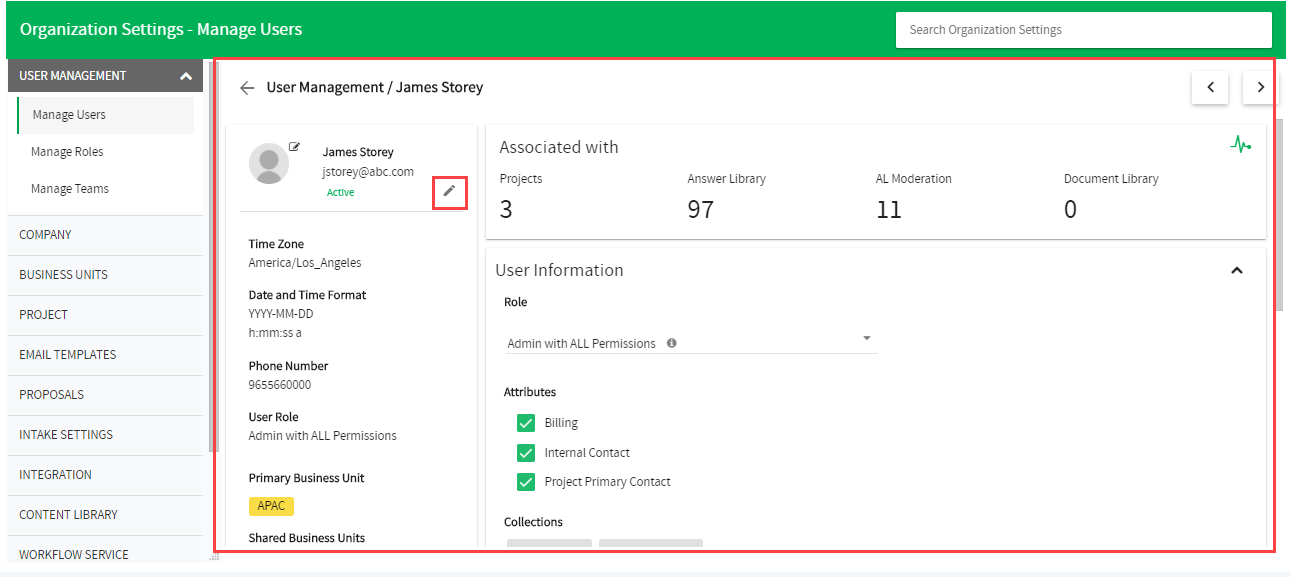
Task: Click James Storey's profile avatar
Action: (268, 164)
